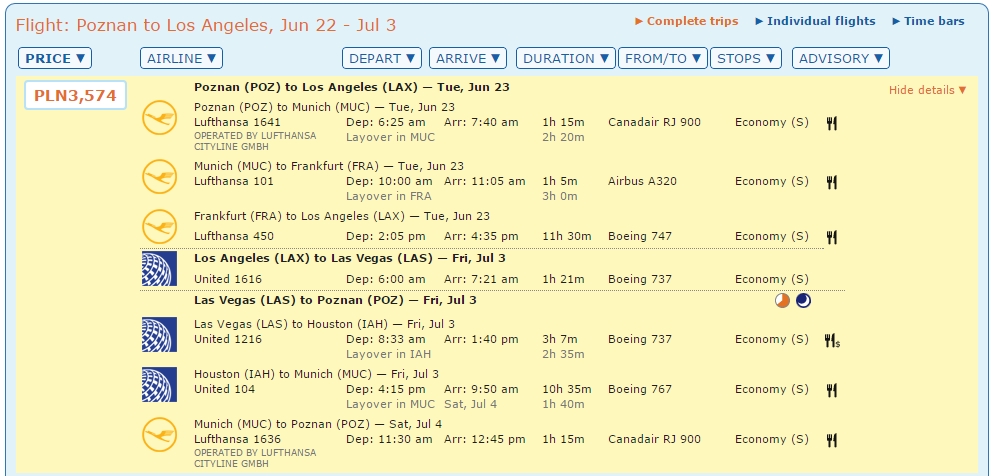Click flight number Lufthansa 1636
Viewport: 994px width, 476px height.
(238, 439)
